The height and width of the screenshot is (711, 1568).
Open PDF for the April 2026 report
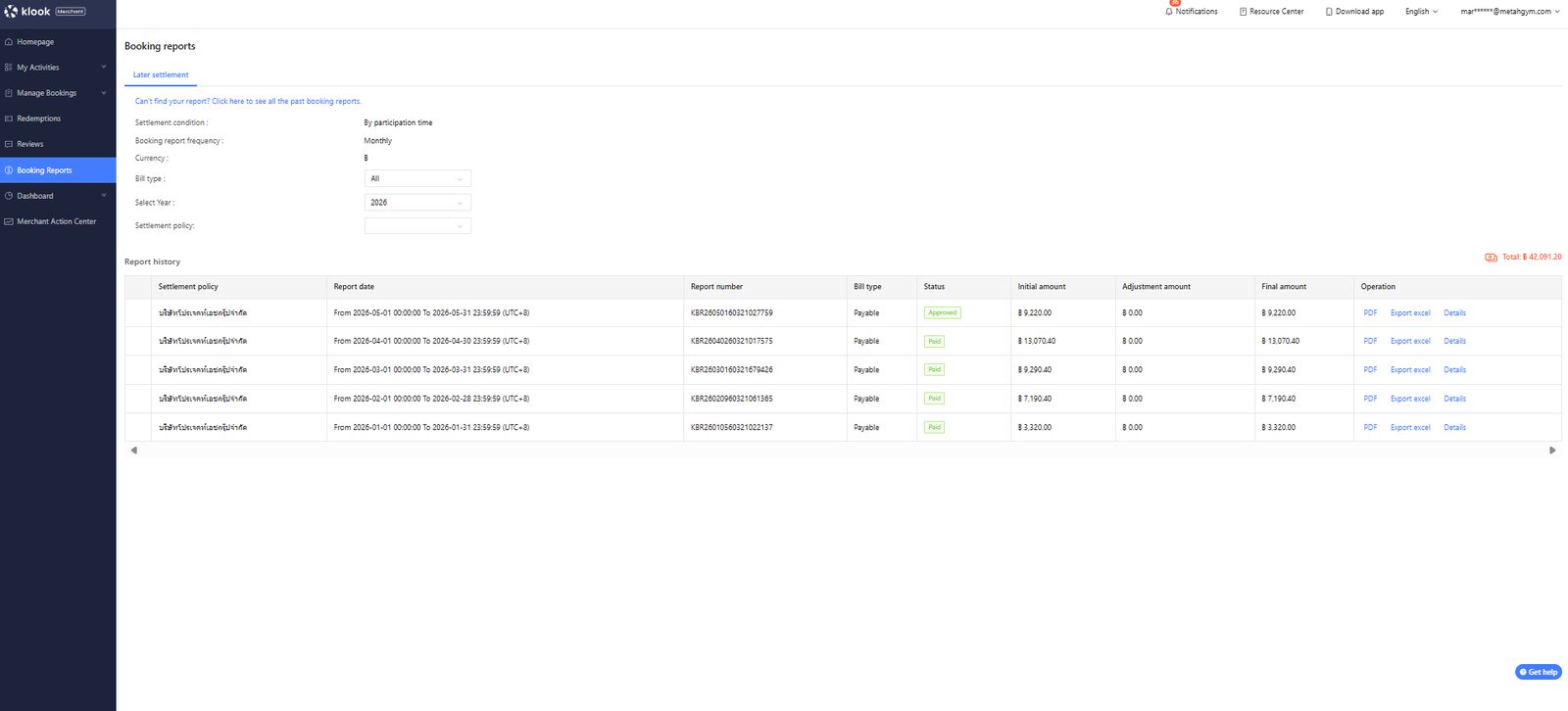(x=1370, y=342)
